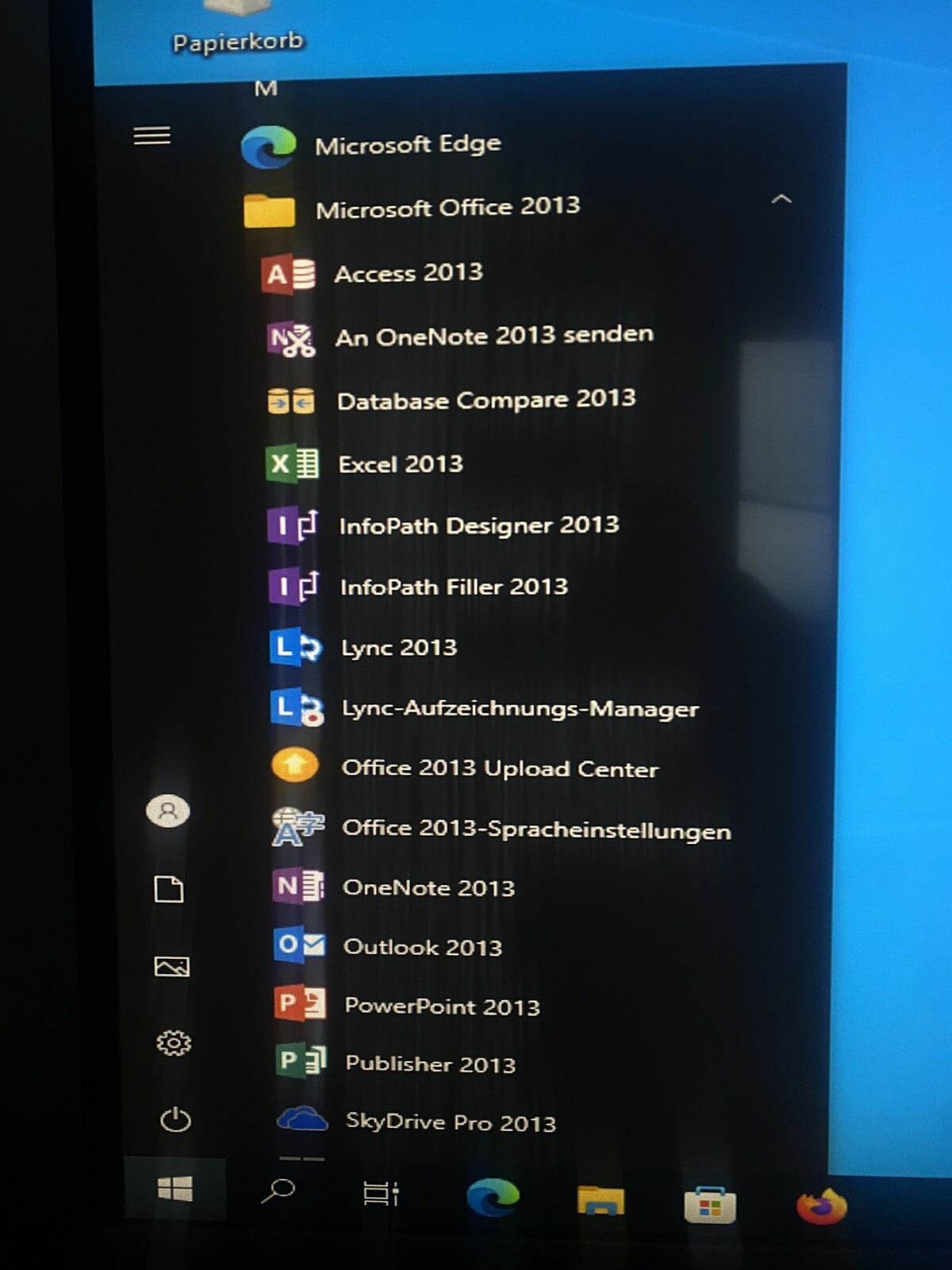Click the Office 2013-Spracheinstellungen icon

pyautogui.click(x=297, y=827)
